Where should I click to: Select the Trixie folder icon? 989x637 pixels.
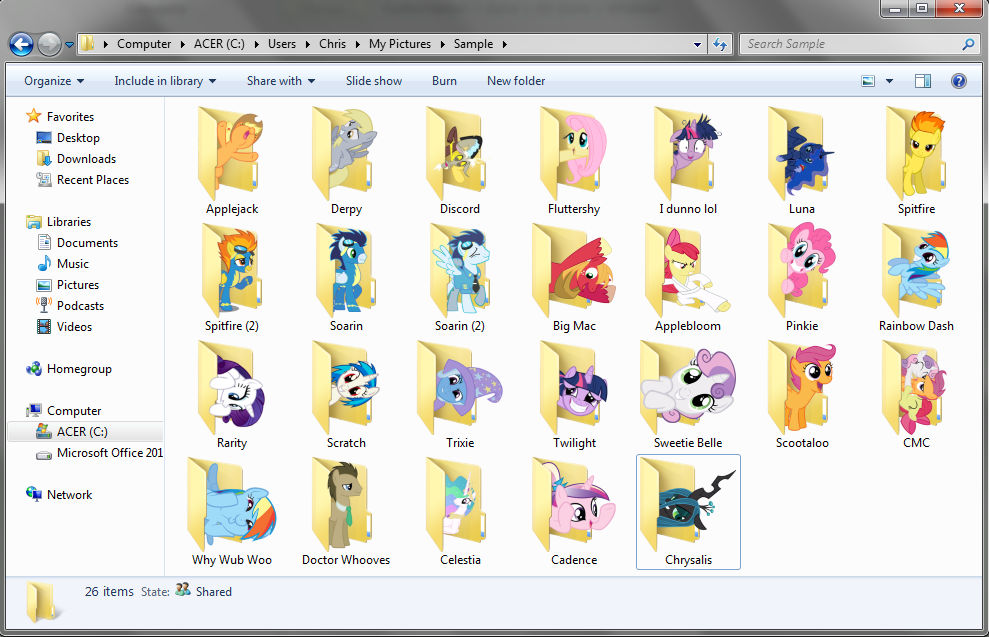tap(460, 387)
